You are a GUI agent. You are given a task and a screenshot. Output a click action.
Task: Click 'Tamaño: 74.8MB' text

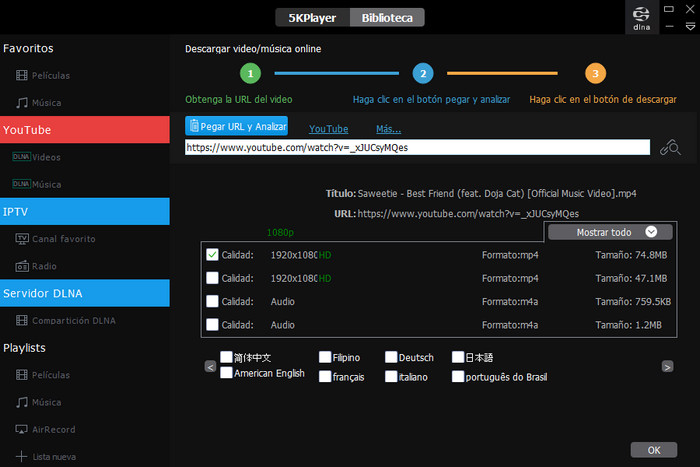[x=631, y=255]
